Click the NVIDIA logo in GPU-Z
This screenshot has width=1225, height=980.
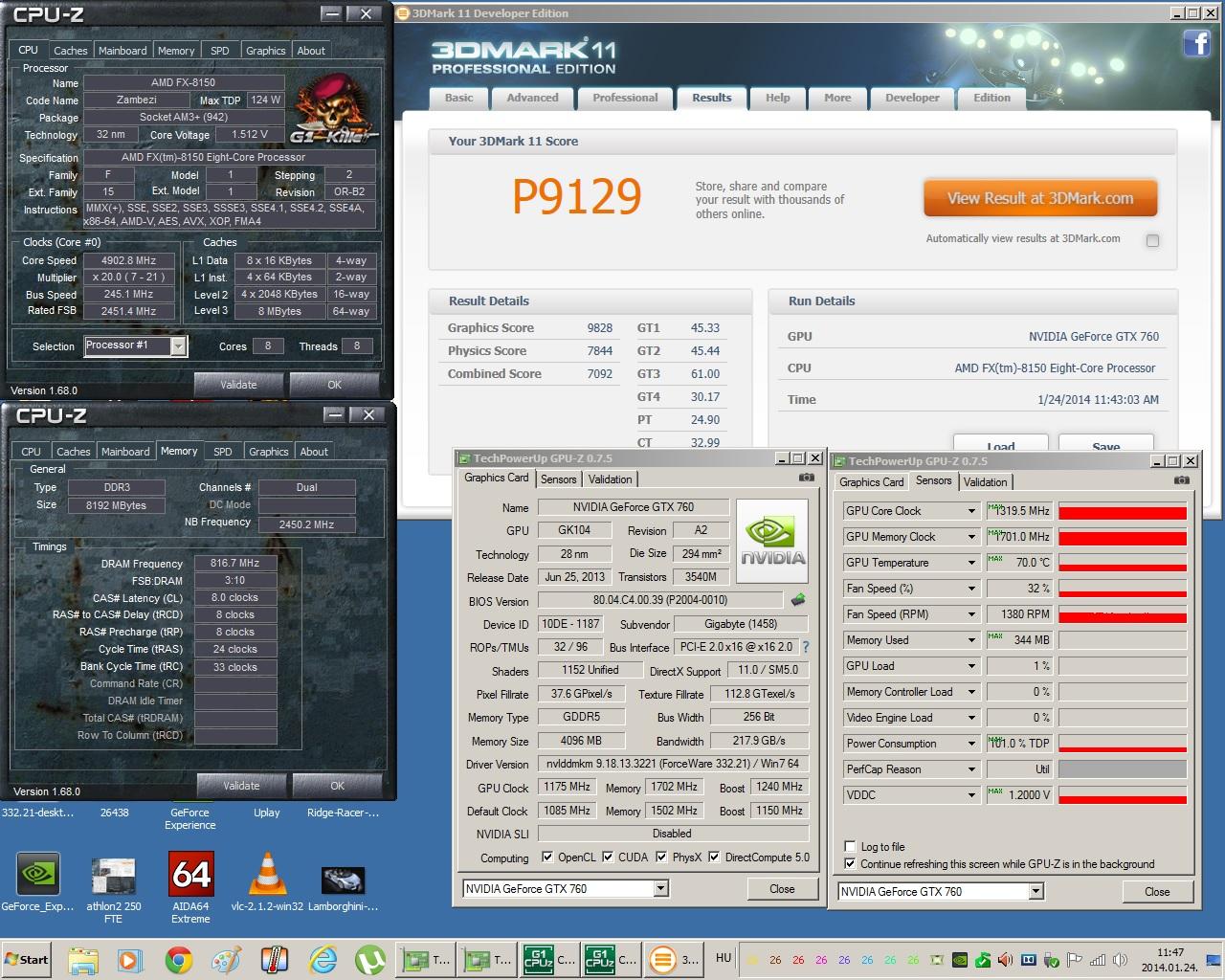click(x=773, y=542)
